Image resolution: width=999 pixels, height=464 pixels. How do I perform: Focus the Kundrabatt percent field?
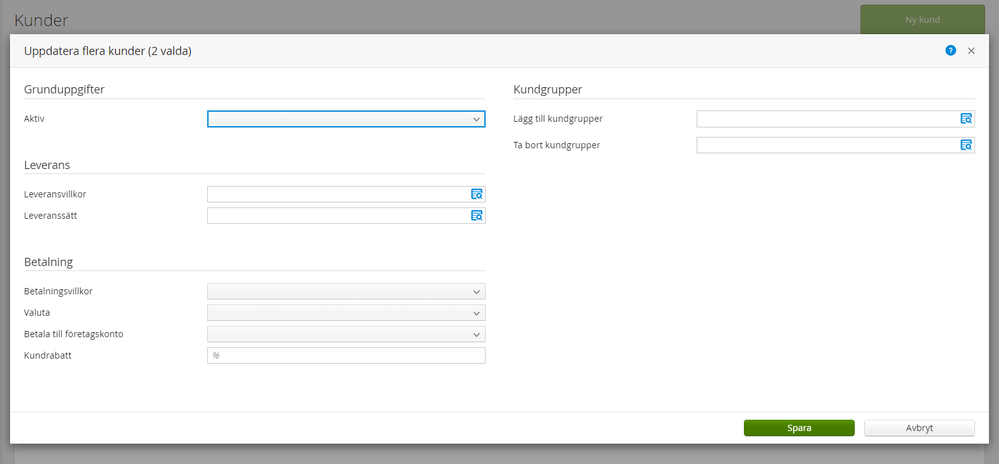[x=346, y=356]
